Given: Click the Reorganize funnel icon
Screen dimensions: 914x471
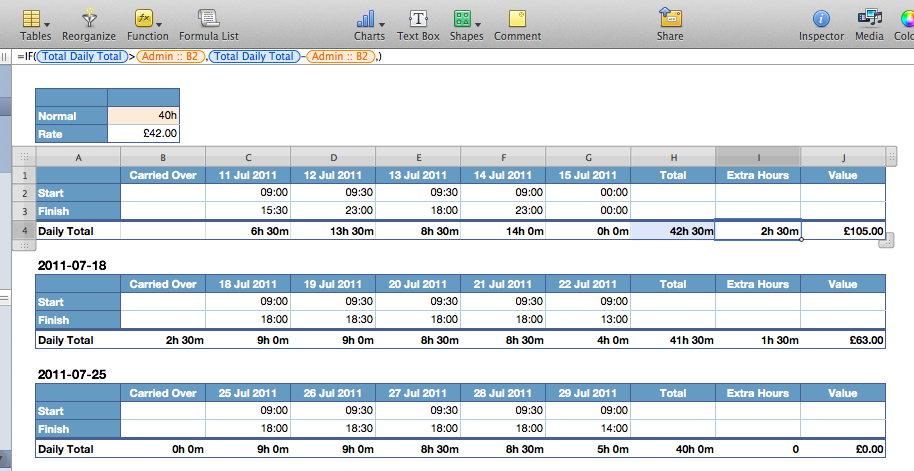Looking at the screenshot, I should coord(89,18).
